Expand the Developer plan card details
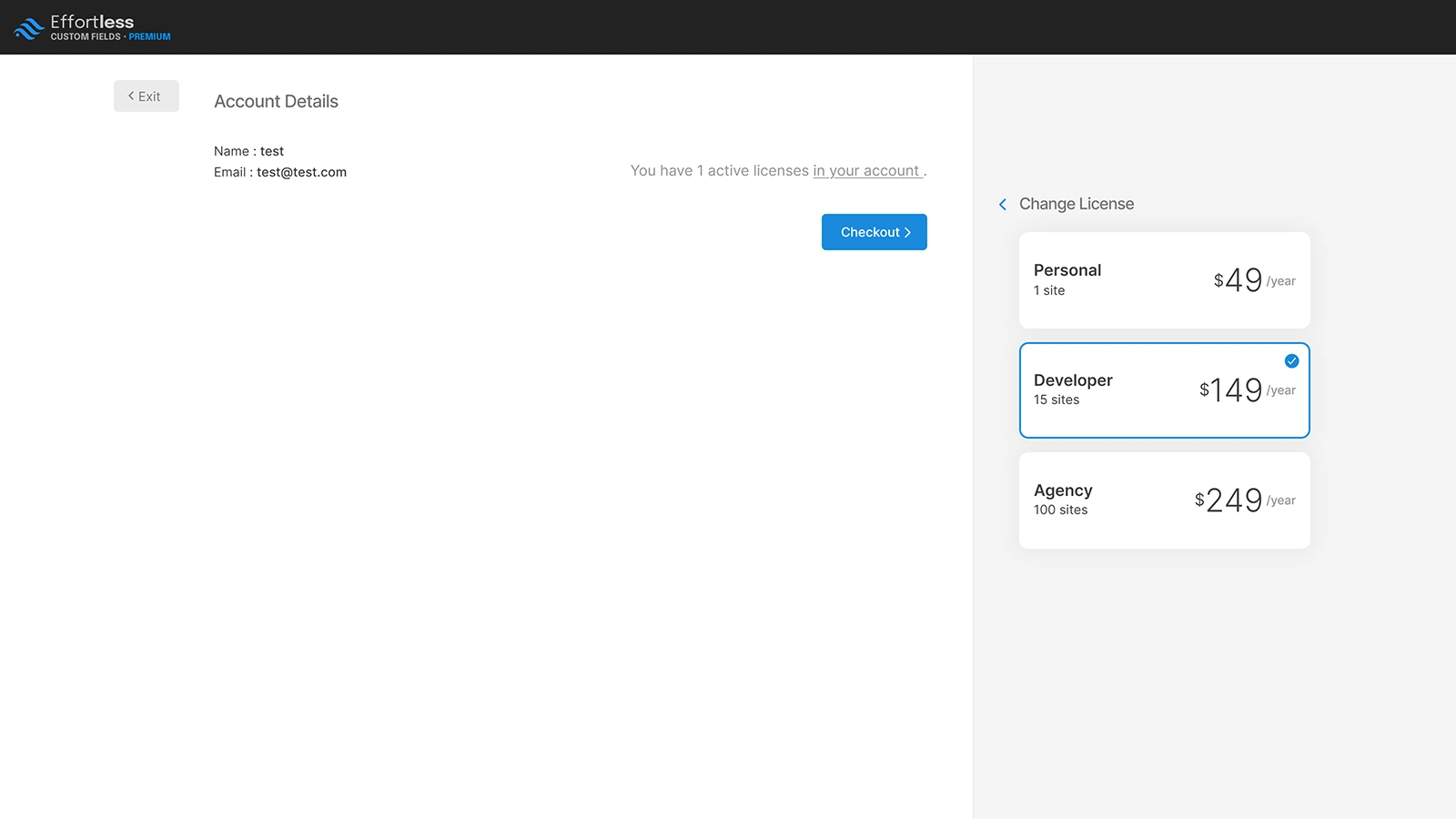 (1164, 389)
